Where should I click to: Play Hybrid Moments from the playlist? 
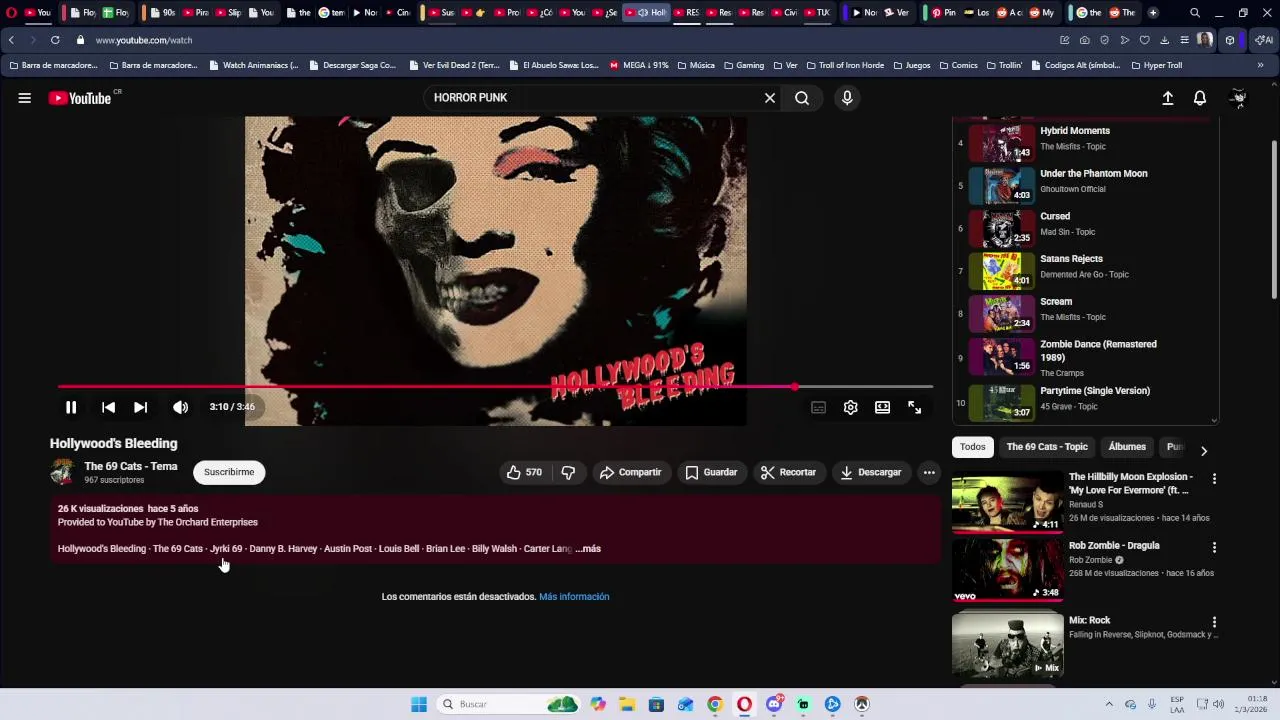[x=1085, y=143]
